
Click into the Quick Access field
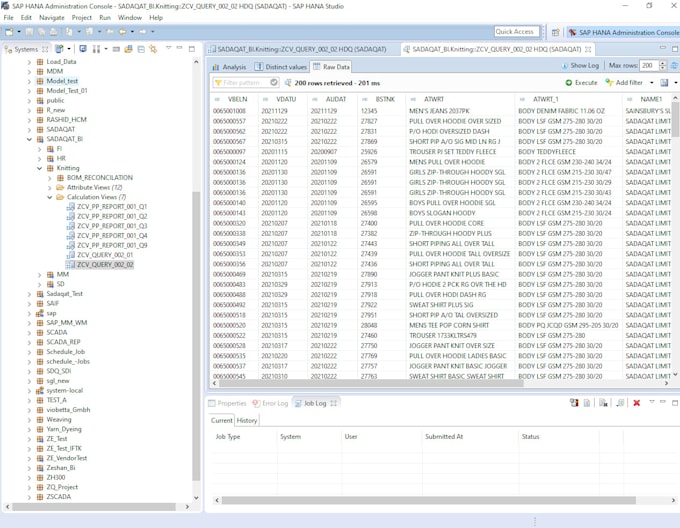[x=517, y=32]
